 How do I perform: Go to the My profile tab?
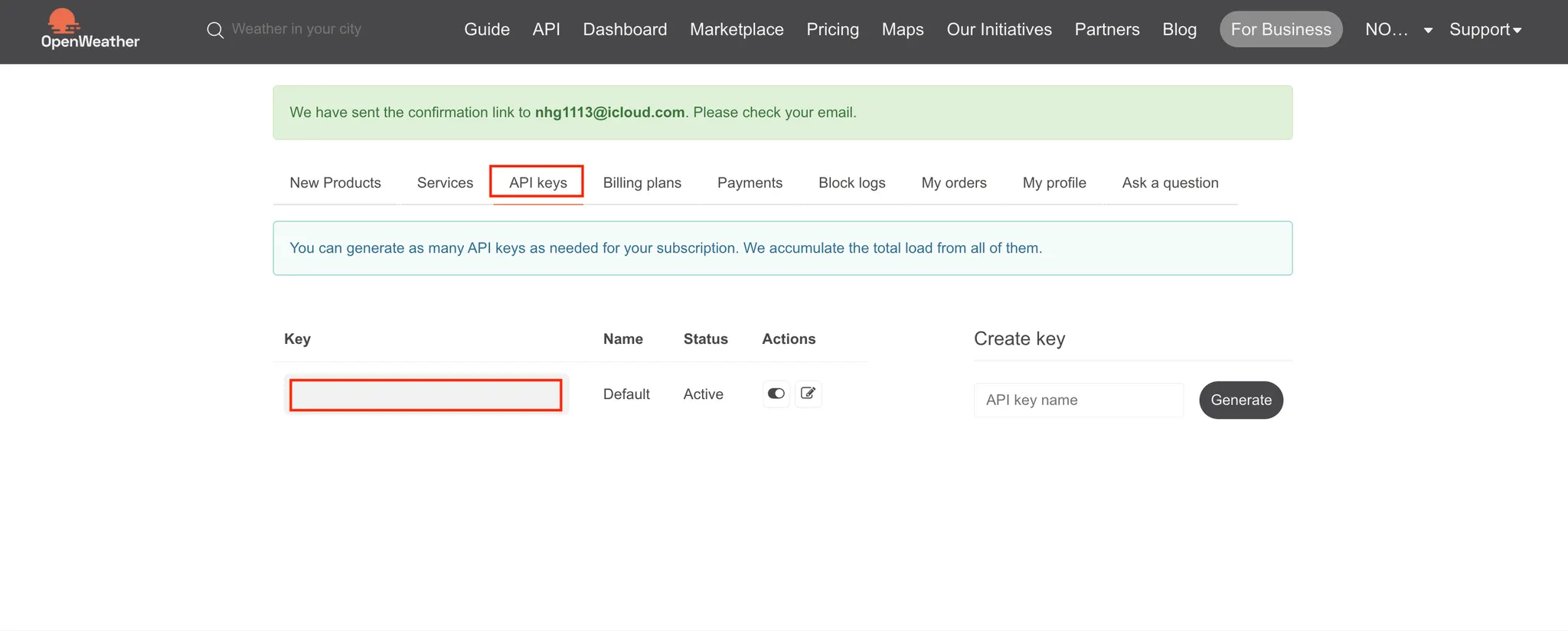tap(1054, 183)
